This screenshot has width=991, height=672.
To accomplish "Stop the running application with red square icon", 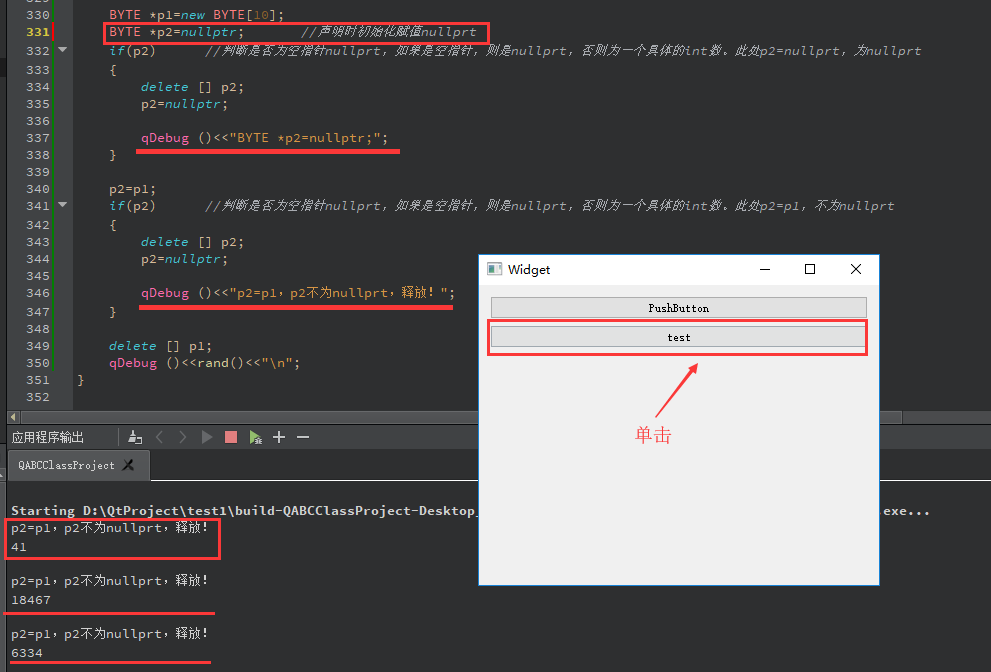I will pos(229,437).
